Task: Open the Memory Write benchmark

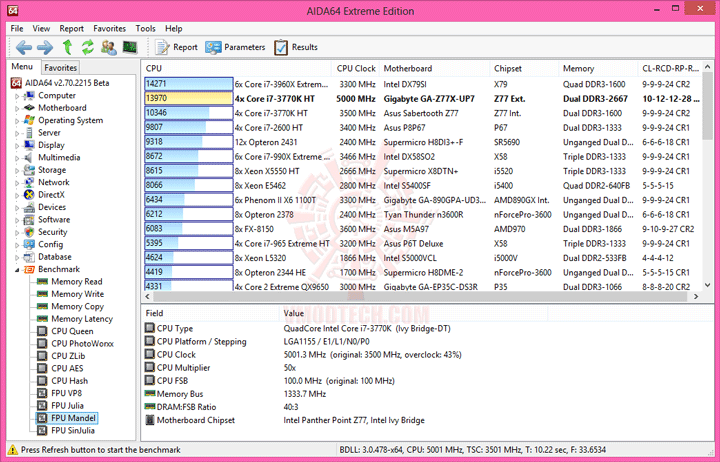Action: 71,294
